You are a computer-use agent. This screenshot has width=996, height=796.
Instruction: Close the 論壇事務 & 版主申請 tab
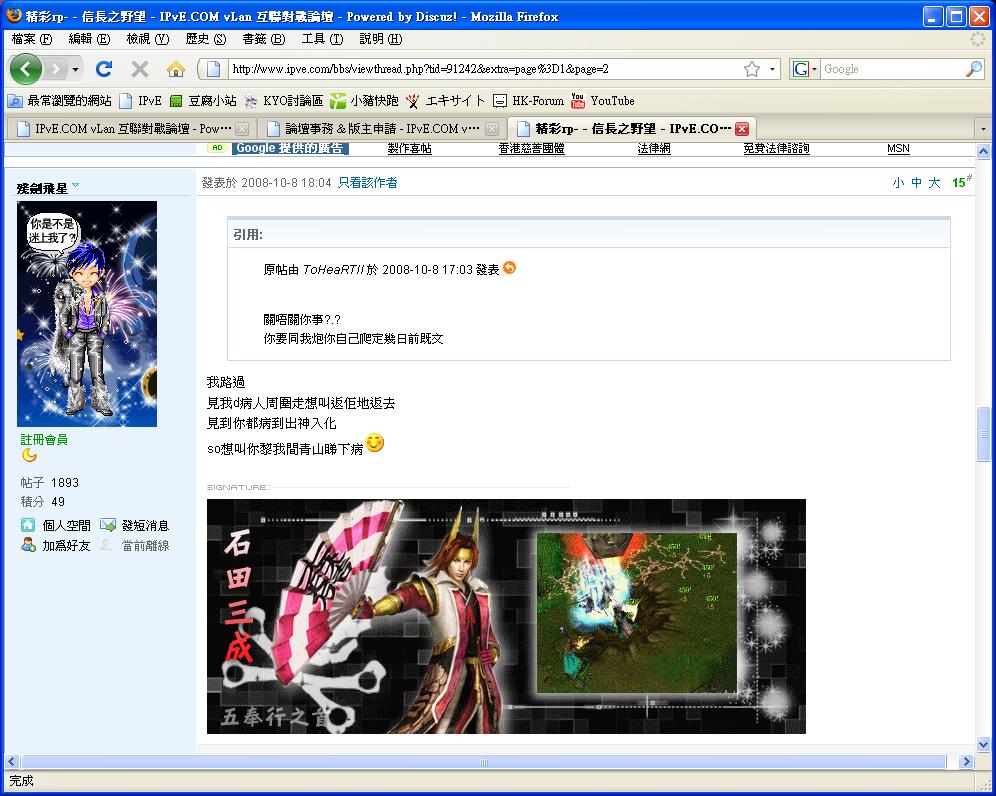pyautogui.click(x=492, y=129)
